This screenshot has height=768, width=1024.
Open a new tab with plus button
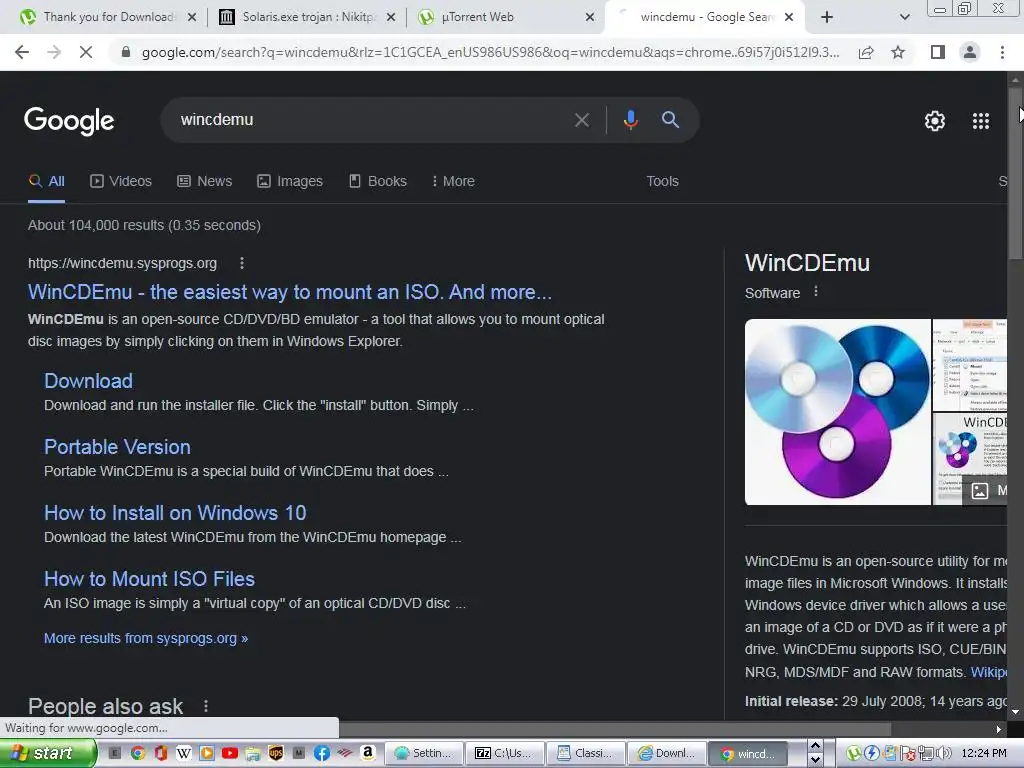[x=827, y=17]
